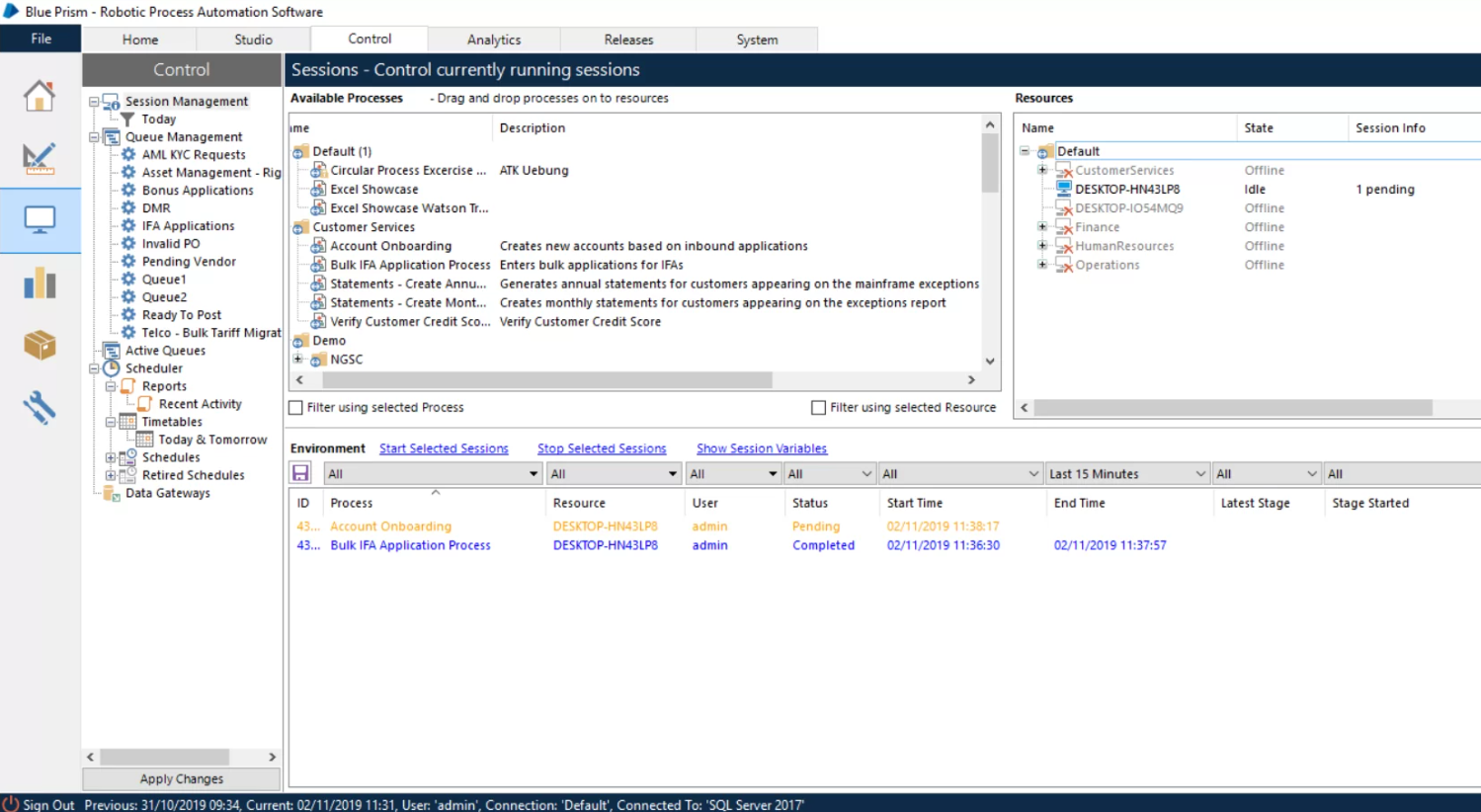Click the save filter disk icon

(300, 473)
